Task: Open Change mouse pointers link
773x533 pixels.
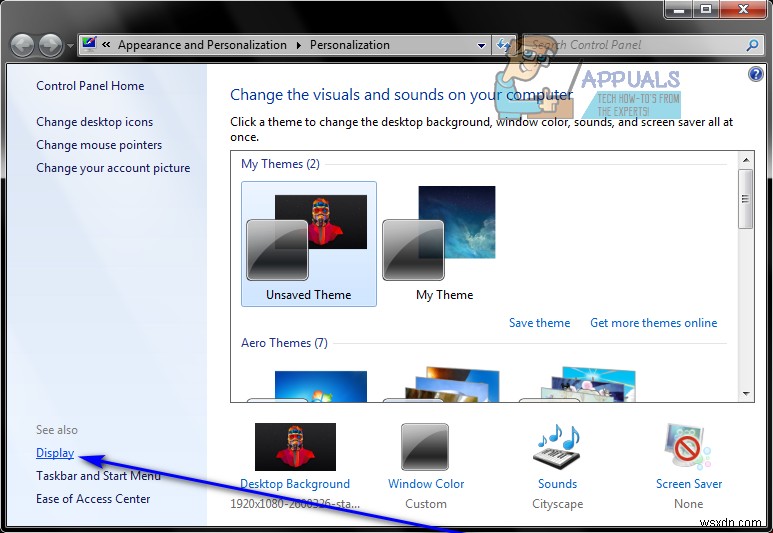Action: tap(99, 145)
